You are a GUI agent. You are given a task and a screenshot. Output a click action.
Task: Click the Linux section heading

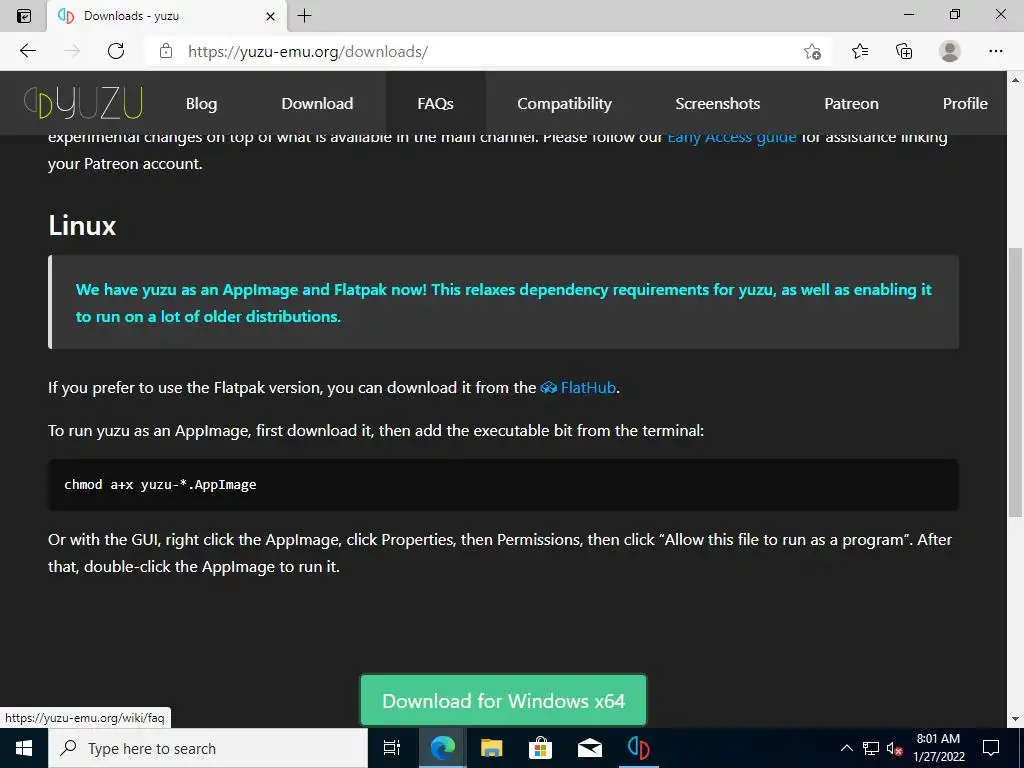(82, 226)
